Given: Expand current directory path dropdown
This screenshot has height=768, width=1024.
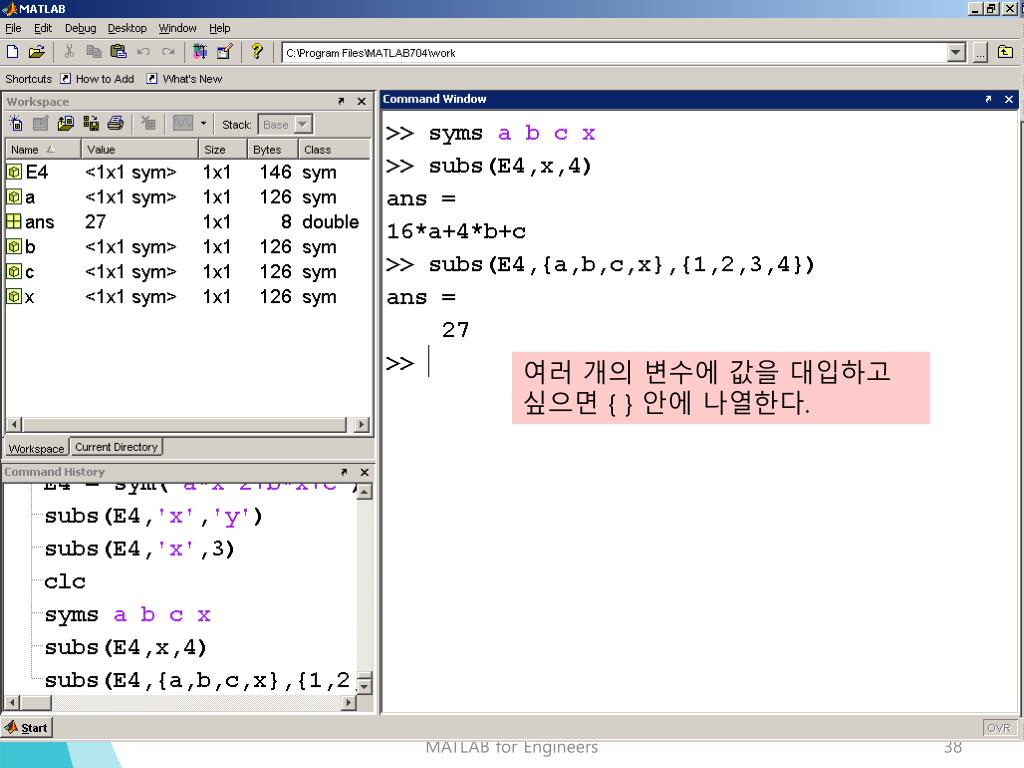Looking at the screenshot, I should 955,53.
